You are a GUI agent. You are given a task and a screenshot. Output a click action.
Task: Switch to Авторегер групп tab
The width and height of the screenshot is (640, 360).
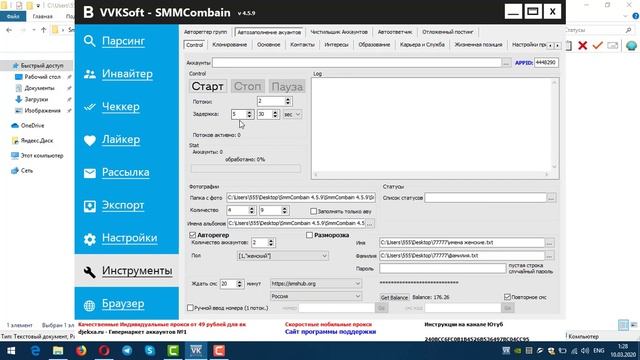205,32
